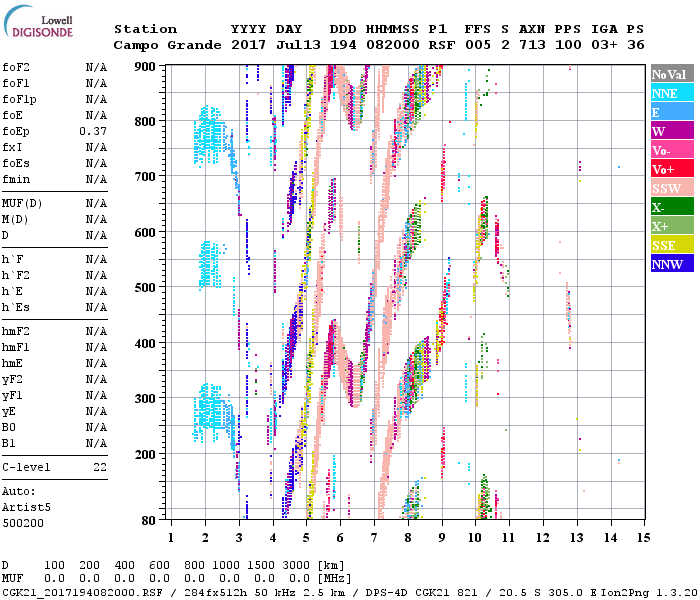Select the NNW blue legend swatch
The width and height of the screenshot is (700, 600).
(672, 263)
